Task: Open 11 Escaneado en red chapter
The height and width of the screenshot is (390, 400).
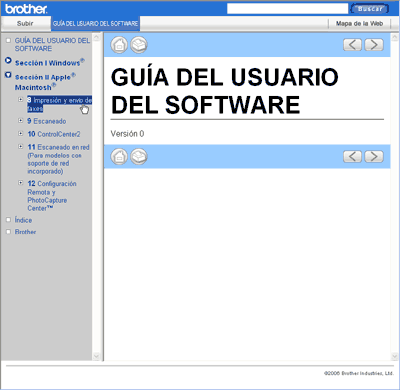Action: 58,159
